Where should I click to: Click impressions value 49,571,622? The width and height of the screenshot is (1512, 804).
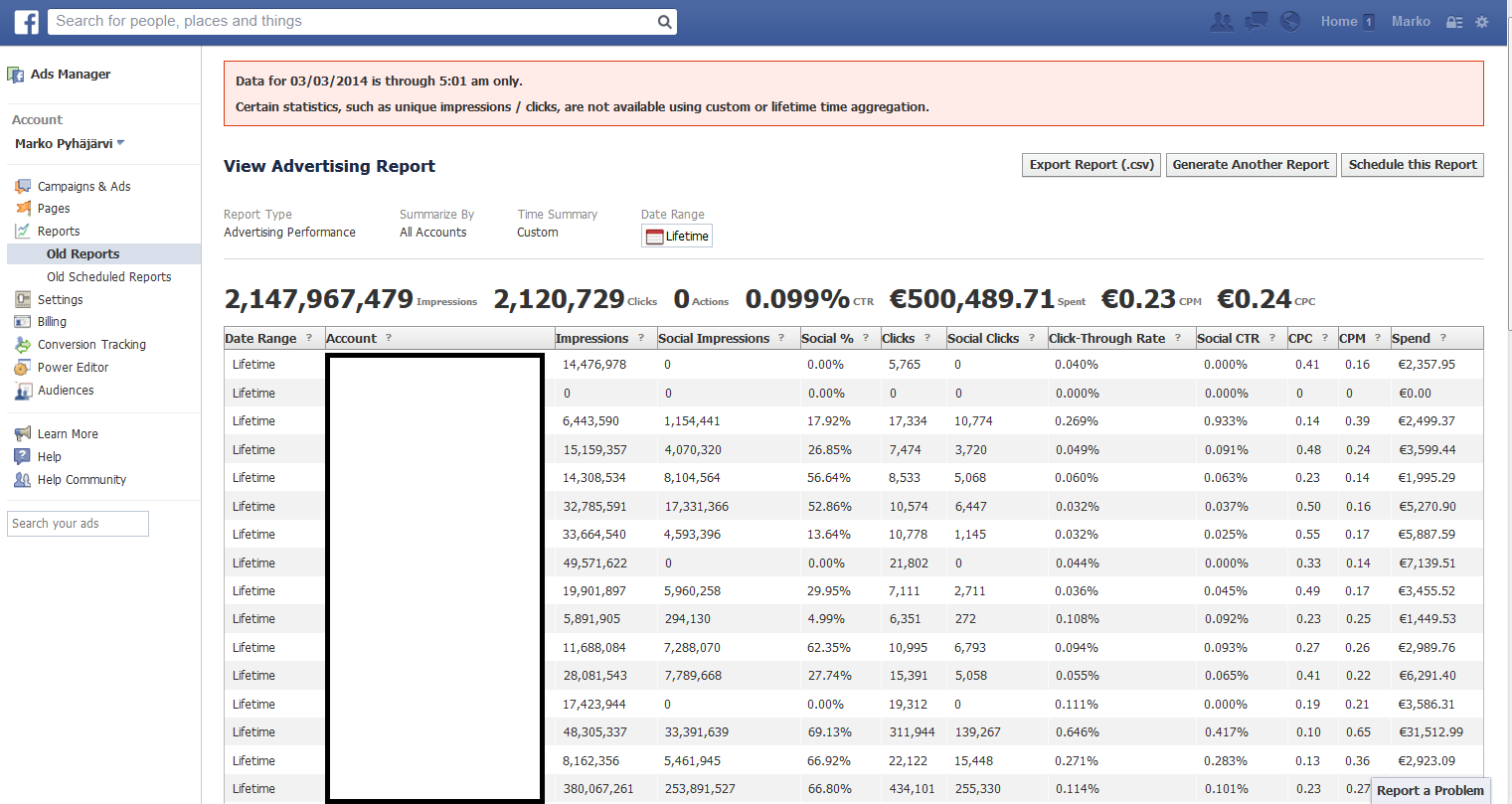pyautogui.click(x=594, y=563)
